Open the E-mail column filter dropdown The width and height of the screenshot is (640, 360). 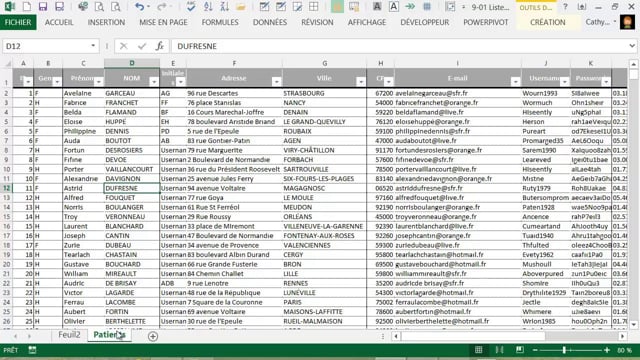click(x=516, y=82)
